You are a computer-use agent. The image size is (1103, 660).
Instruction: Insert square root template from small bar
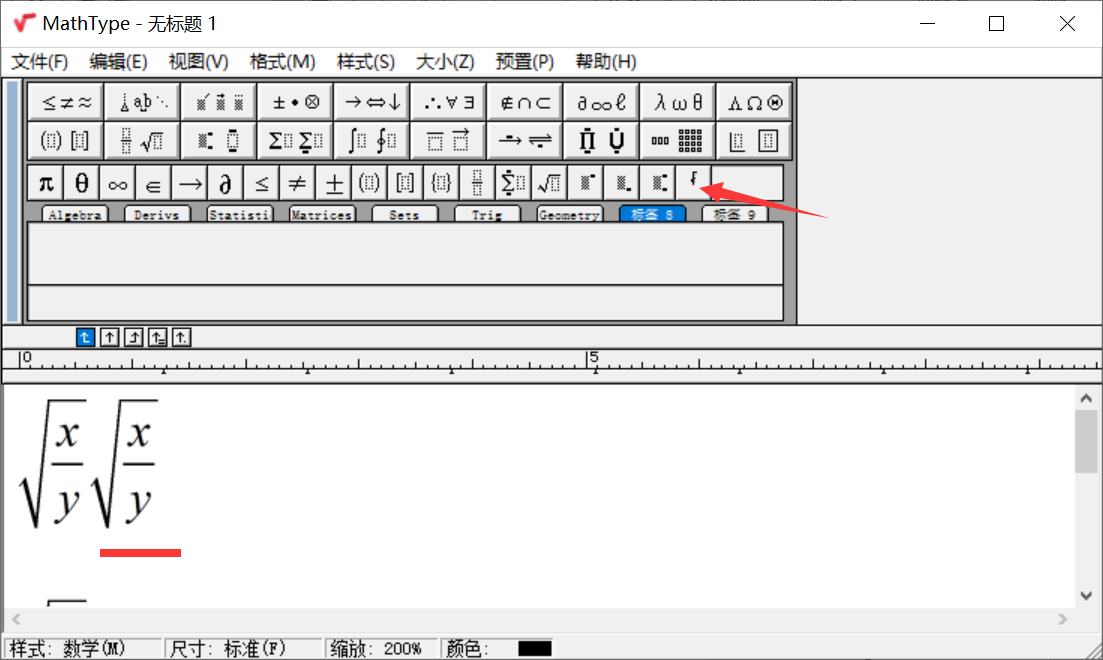coord(549,184)
